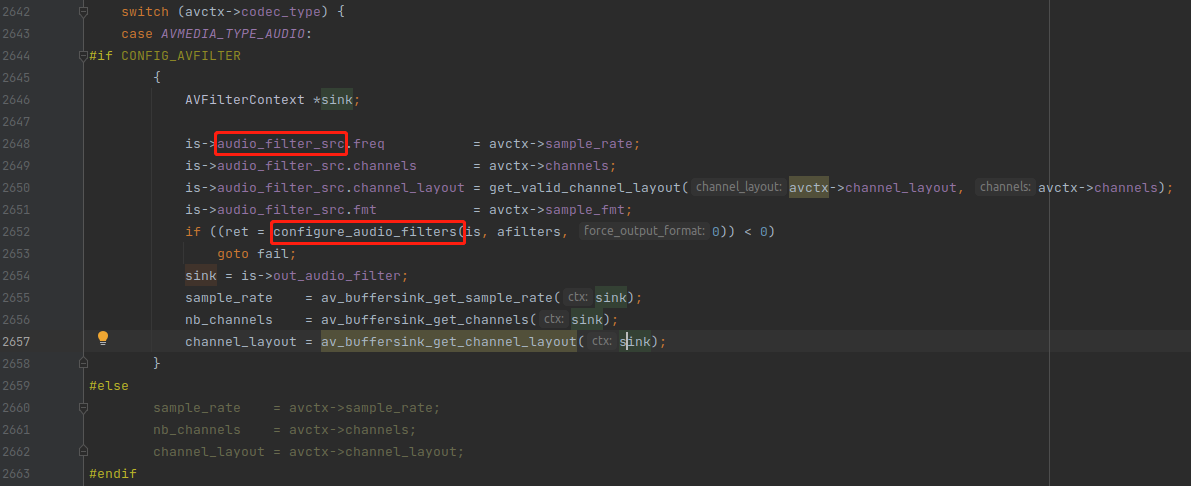
Task: Click the channel_layout: inlay hint on line 2650
Action: coord(737,188)
